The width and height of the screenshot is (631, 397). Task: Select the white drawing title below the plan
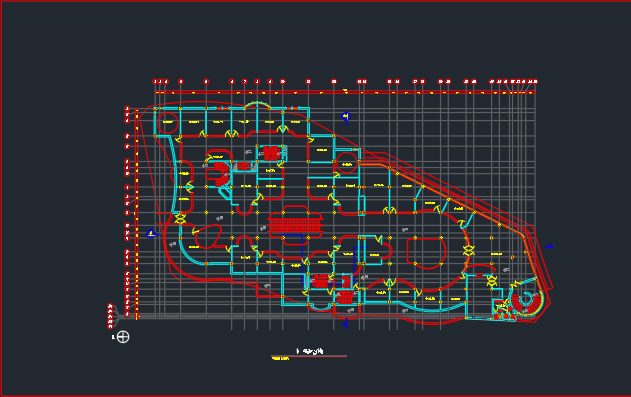[x=309, y=351]
